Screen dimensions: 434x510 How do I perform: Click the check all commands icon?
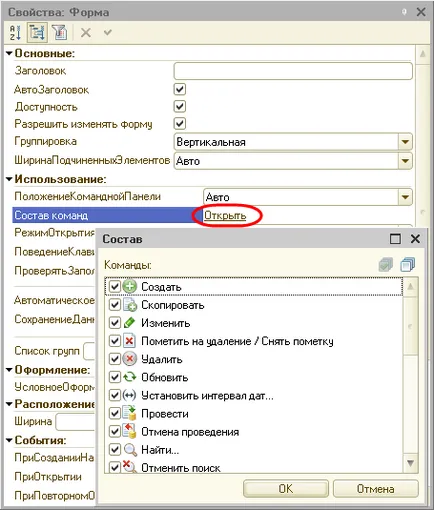[x=386, y=265]
